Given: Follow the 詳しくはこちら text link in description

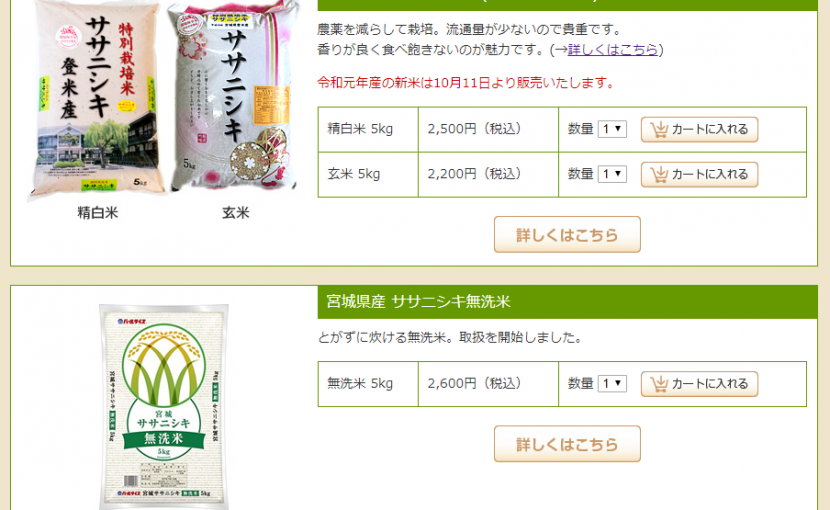Looking at the screenshot, I should point(613,50).
